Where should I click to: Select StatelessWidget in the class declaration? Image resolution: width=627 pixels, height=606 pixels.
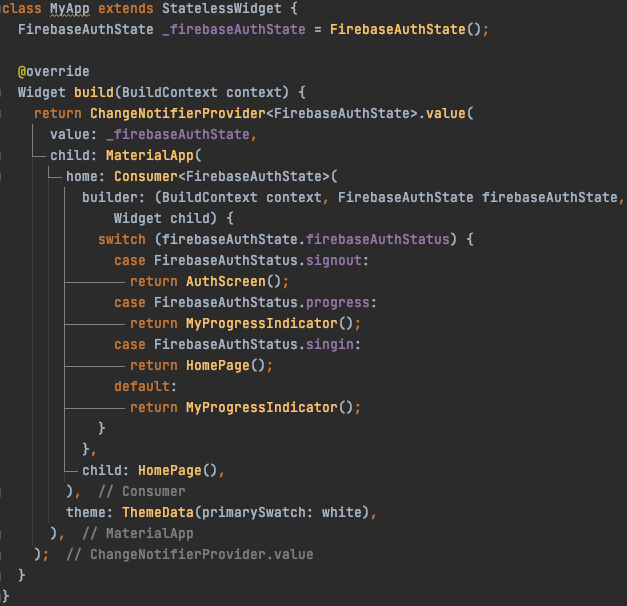coord(222,8)
